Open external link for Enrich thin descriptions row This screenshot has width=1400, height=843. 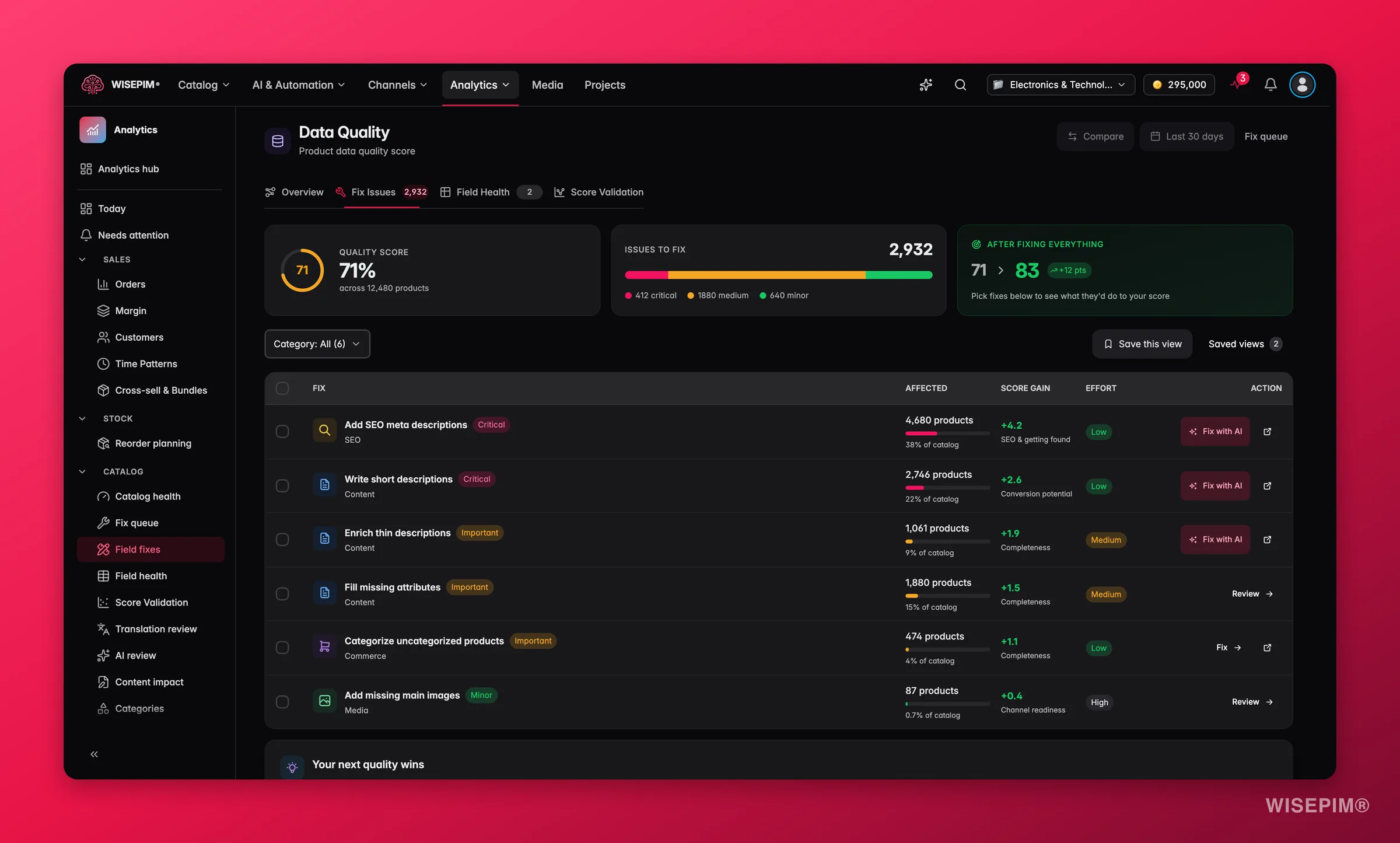pyautogui.click(x=1267, y=539)
